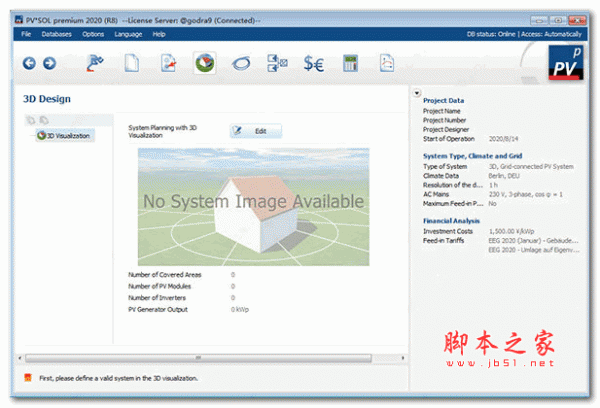This screenshot has height=408, width=600.
Task: Open the cables ring icon
Action: pos(241,63)
